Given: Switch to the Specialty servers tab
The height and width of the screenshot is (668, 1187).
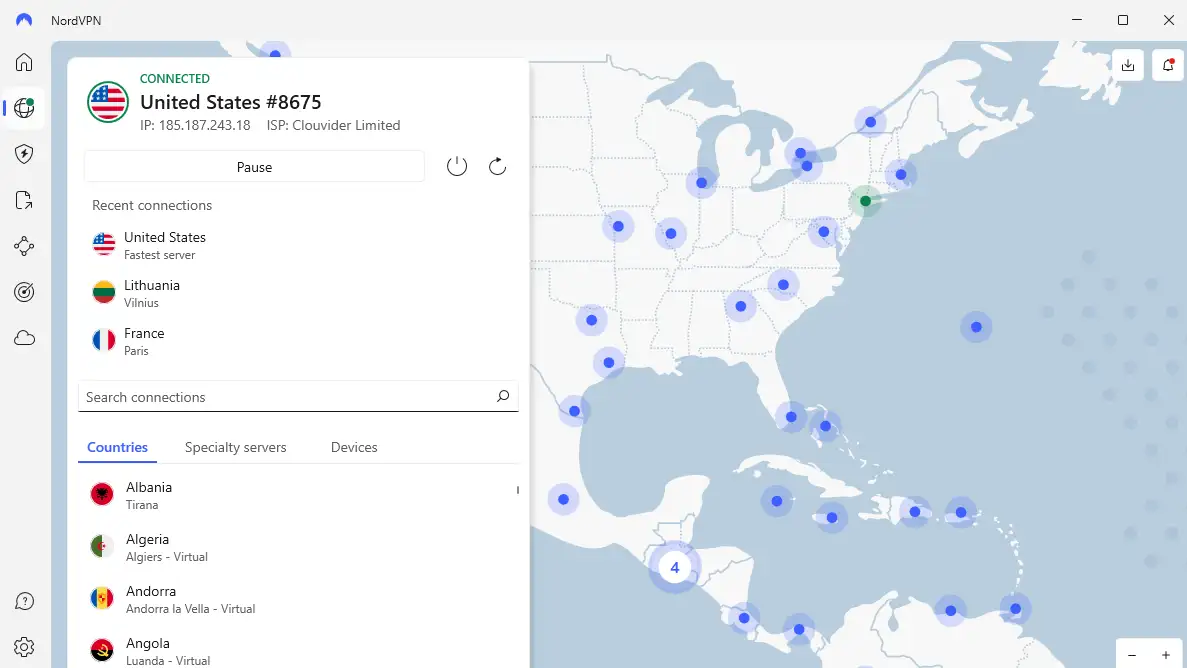Looking at the screenshot, I should tap(236, 447).
